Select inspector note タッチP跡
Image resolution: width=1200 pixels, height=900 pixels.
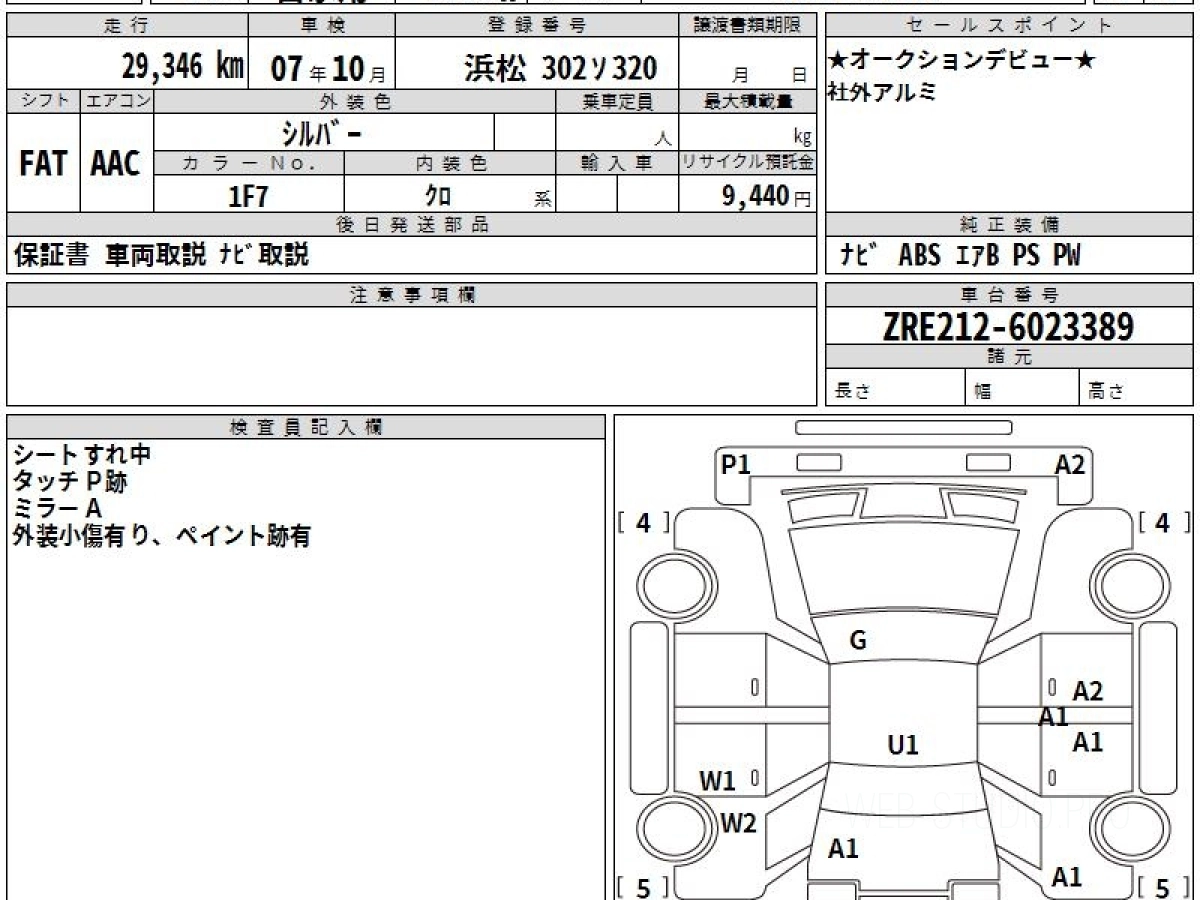[70, 482]
